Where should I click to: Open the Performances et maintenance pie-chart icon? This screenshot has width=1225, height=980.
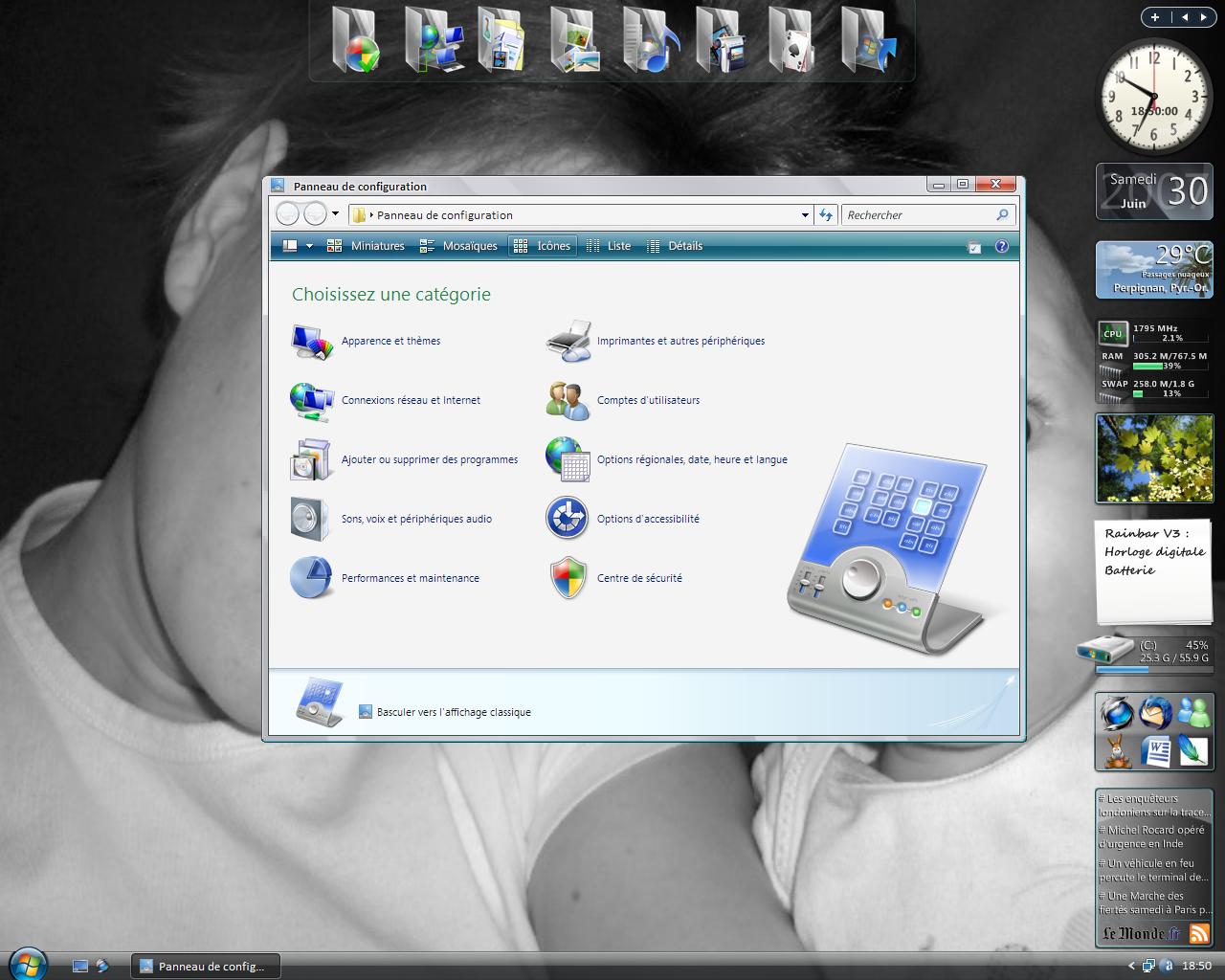point(312,578)
